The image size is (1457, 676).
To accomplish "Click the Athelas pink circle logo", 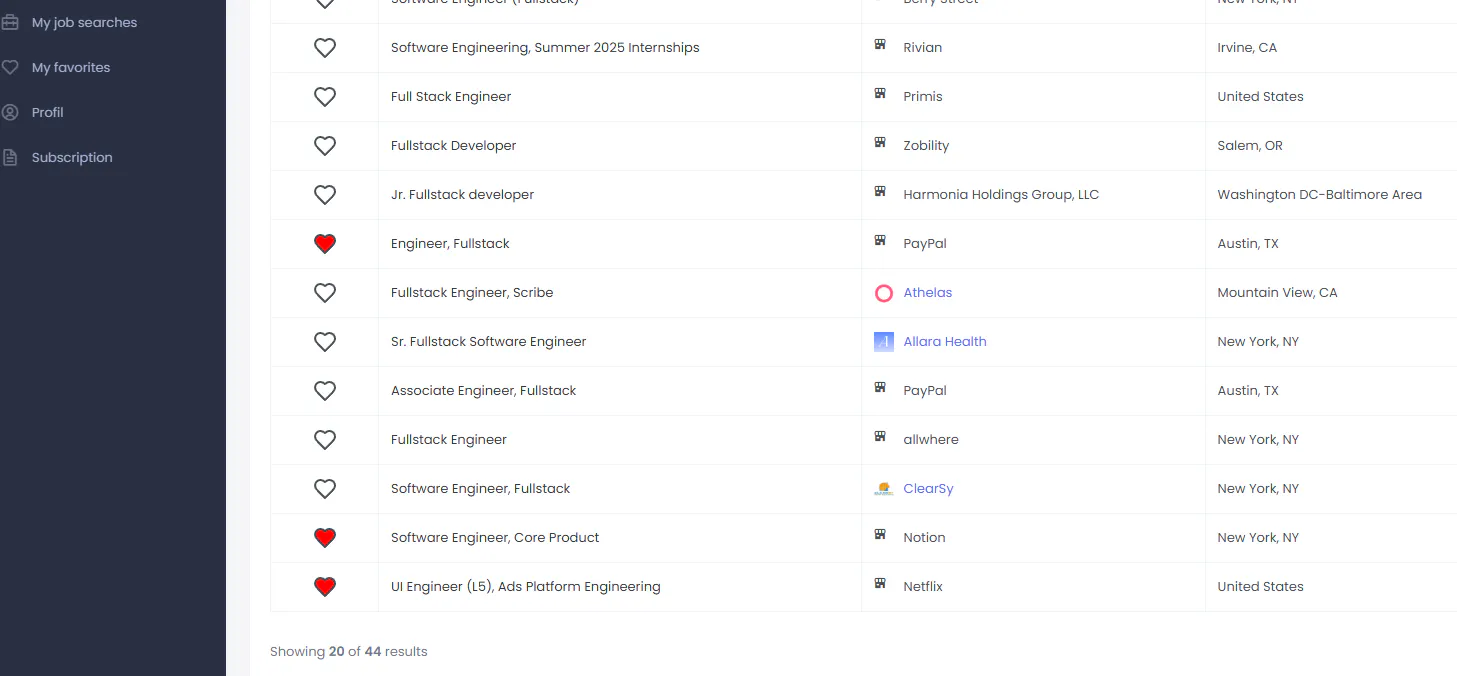I will tap(884, 293).
